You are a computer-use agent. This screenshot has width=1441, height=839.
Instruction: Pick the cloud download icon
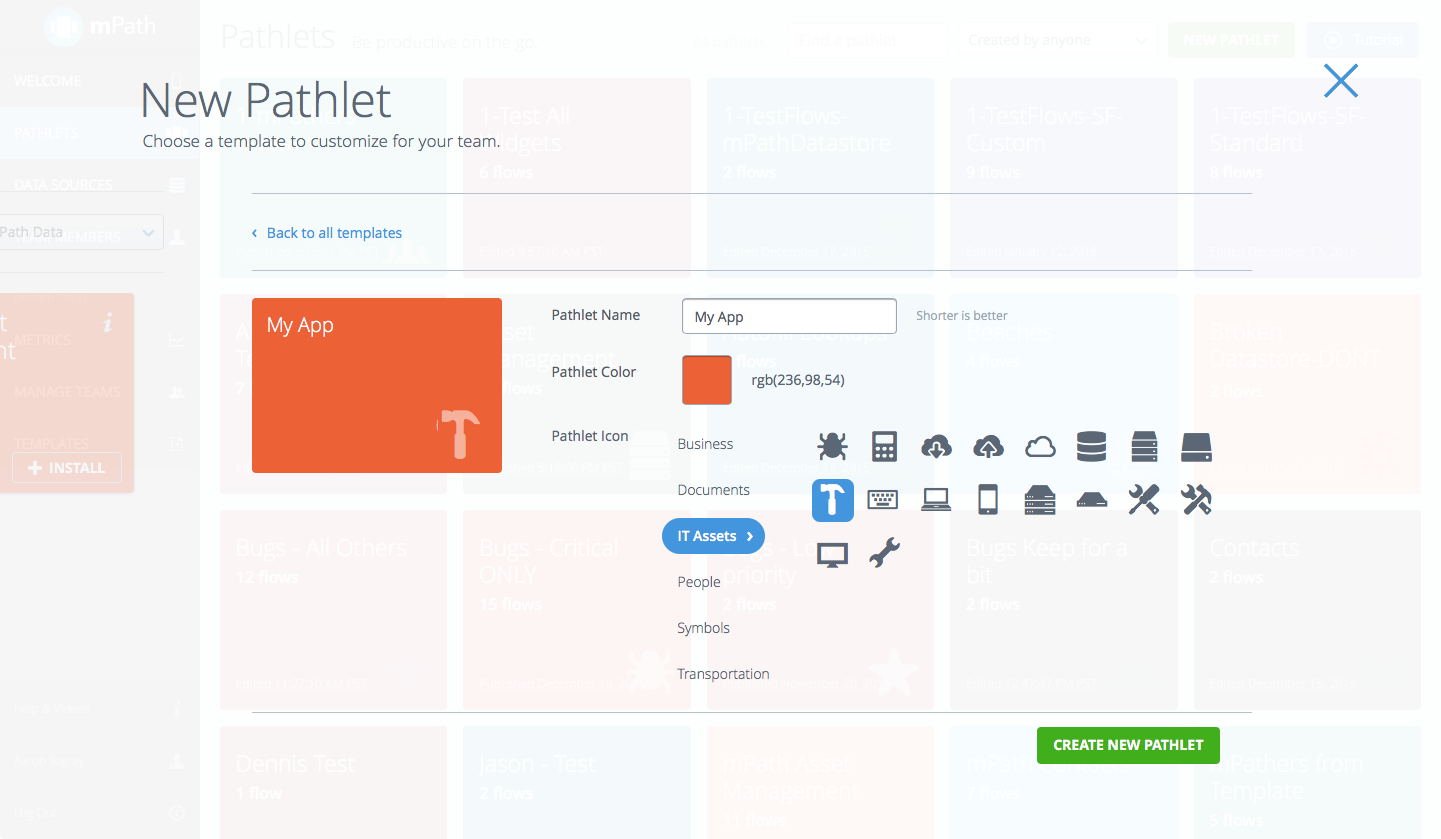936,446
